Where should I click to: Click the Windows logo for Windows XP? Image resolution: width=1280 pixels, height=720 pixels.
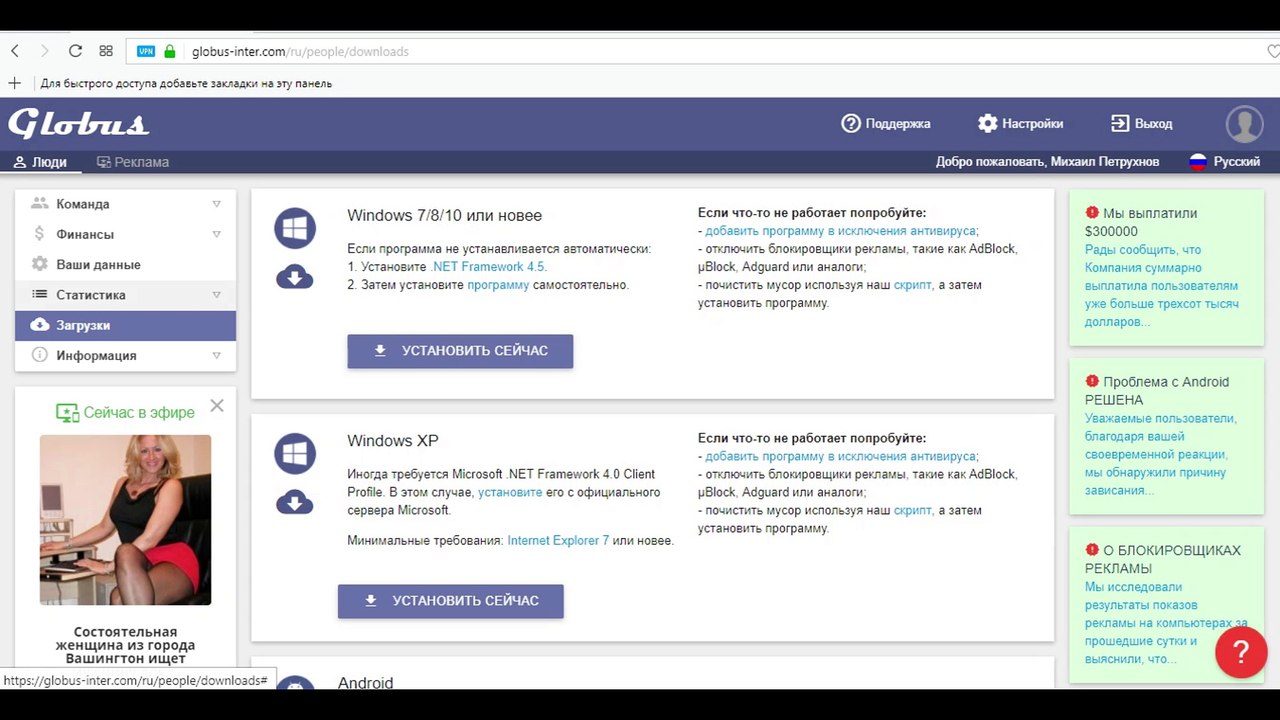[295, 454]
